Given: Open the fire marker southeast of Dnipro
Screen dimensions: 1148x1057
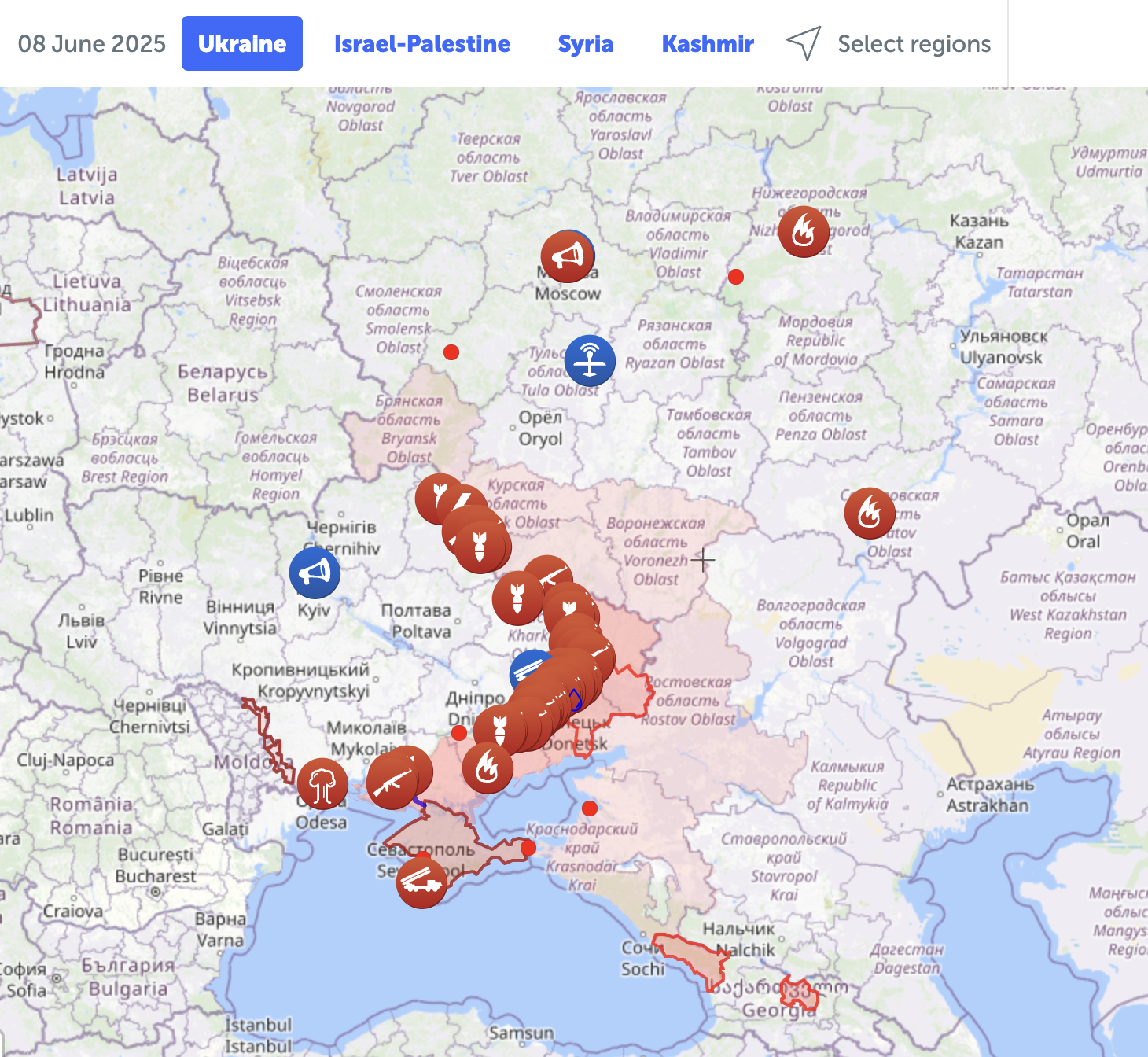Looking at the screenshot, I should (488, 768).
